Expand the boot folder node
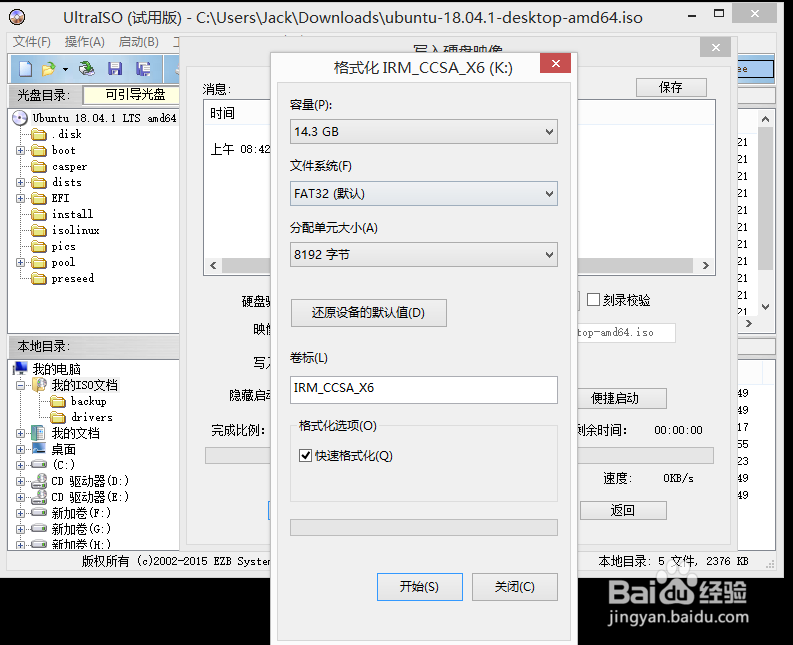793x645 pixels. tap(20, 151)
